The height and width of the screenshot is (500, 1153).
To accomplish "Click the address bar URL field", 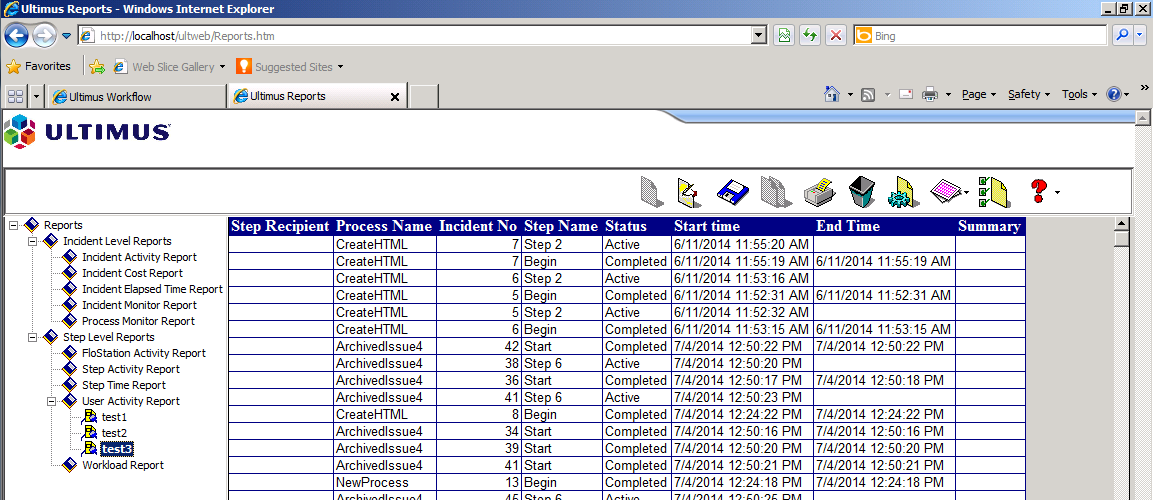I will click(420, 36).
